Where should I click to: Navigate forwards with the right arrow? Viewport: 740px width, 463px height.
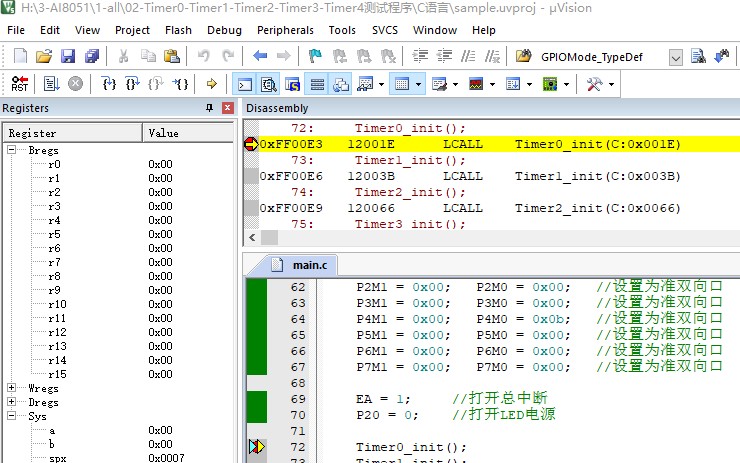click(284, 56)
